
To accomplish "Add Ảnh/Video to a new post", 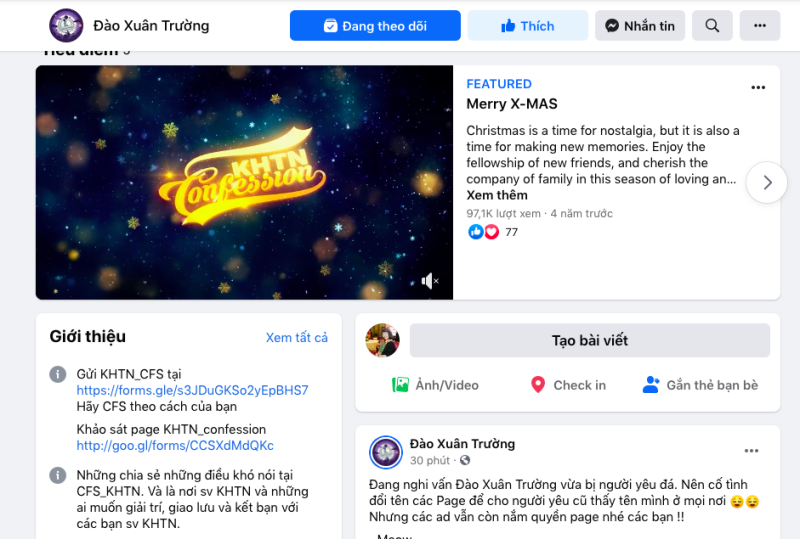I will click(435, 385).
